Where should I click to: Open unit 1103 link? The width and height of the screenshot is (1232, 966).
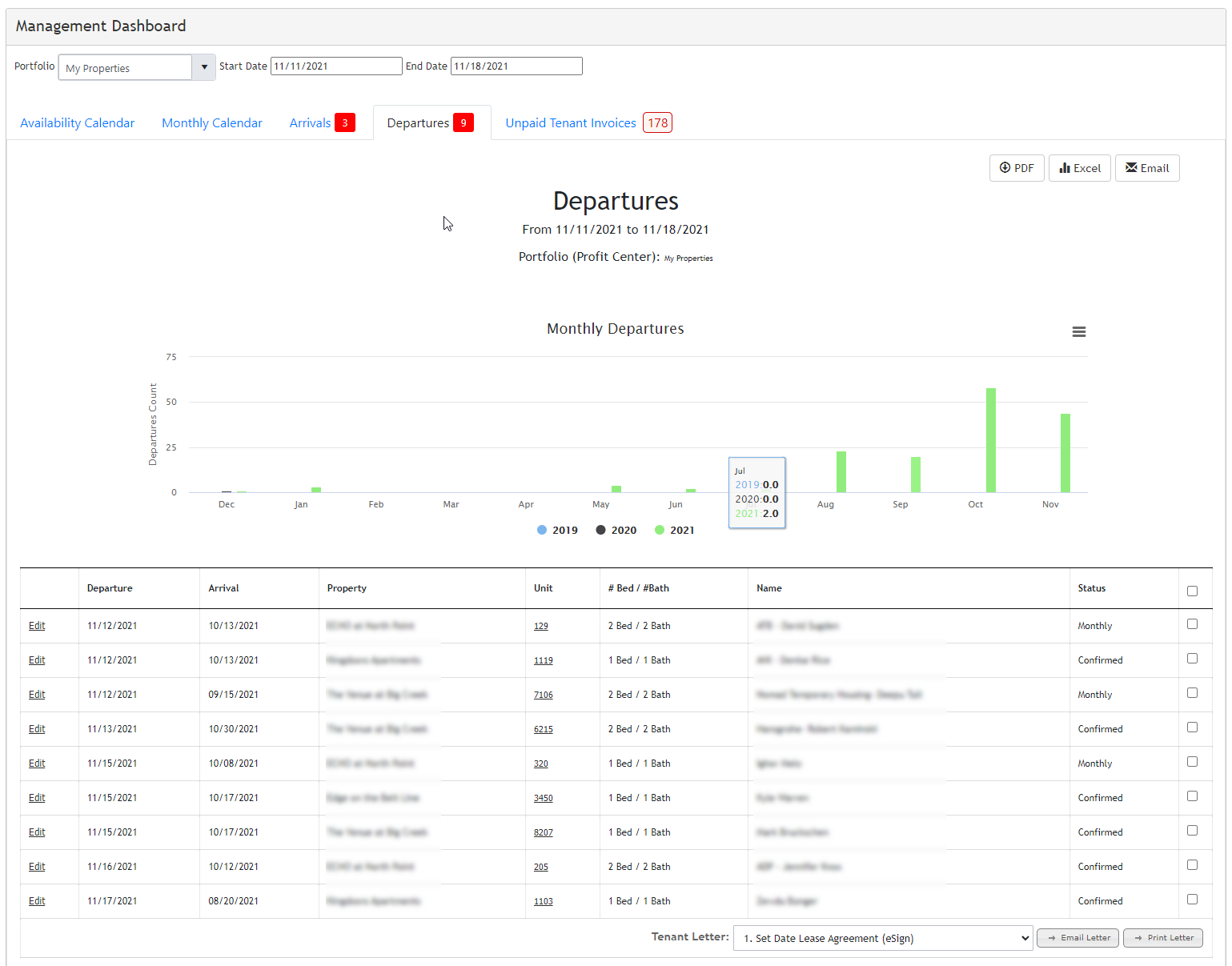544,901
